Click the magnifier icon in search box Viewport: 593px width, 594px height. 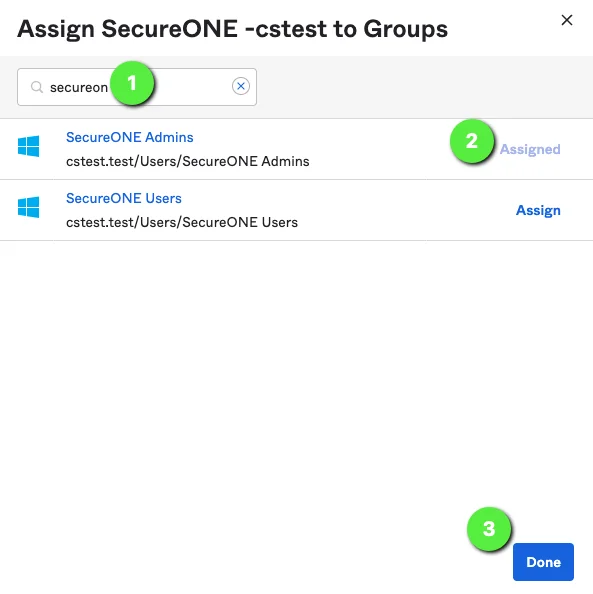tap(37, 87)
